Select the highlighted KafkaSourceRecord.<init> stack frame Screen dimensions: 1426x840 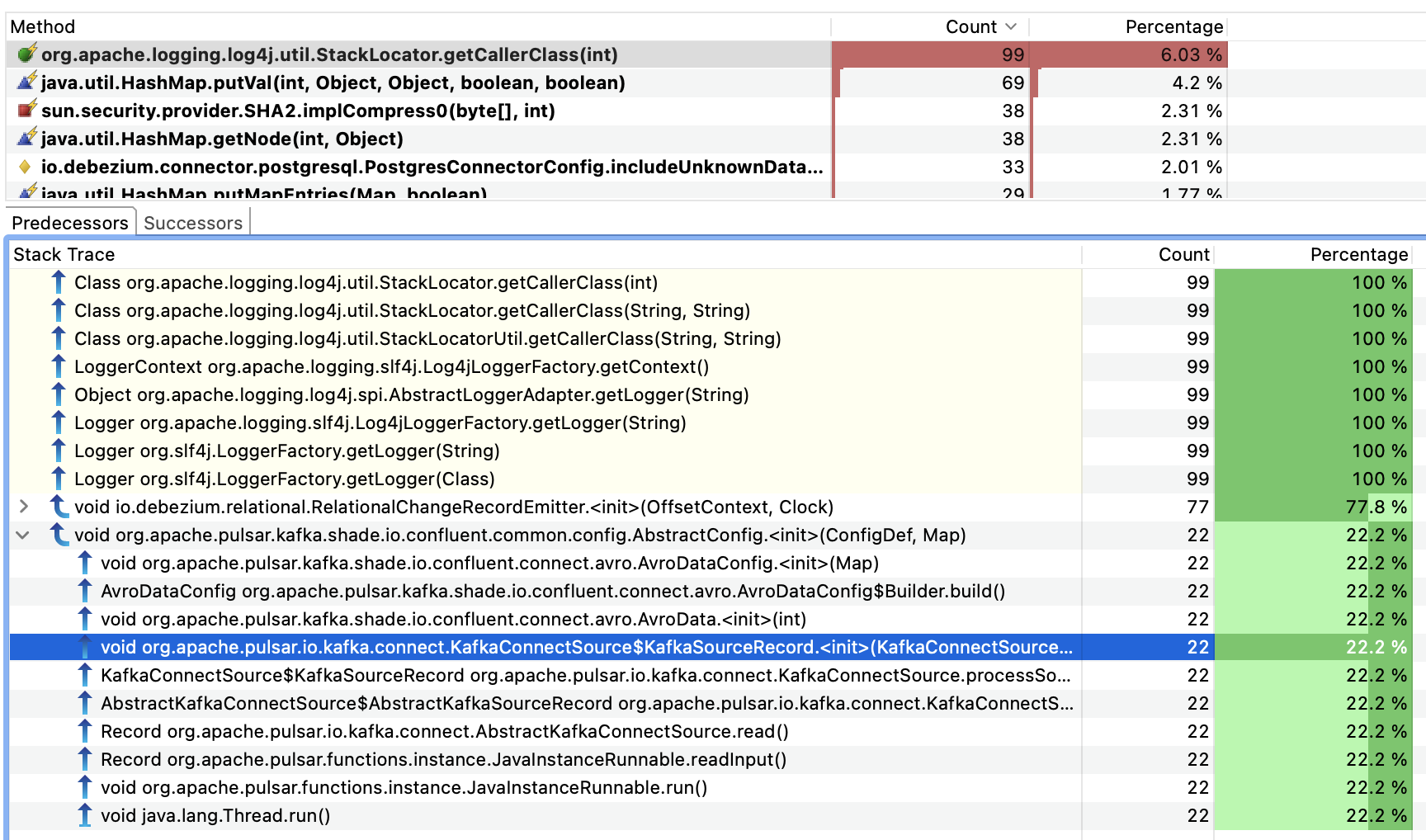click(x=711, y=647)
